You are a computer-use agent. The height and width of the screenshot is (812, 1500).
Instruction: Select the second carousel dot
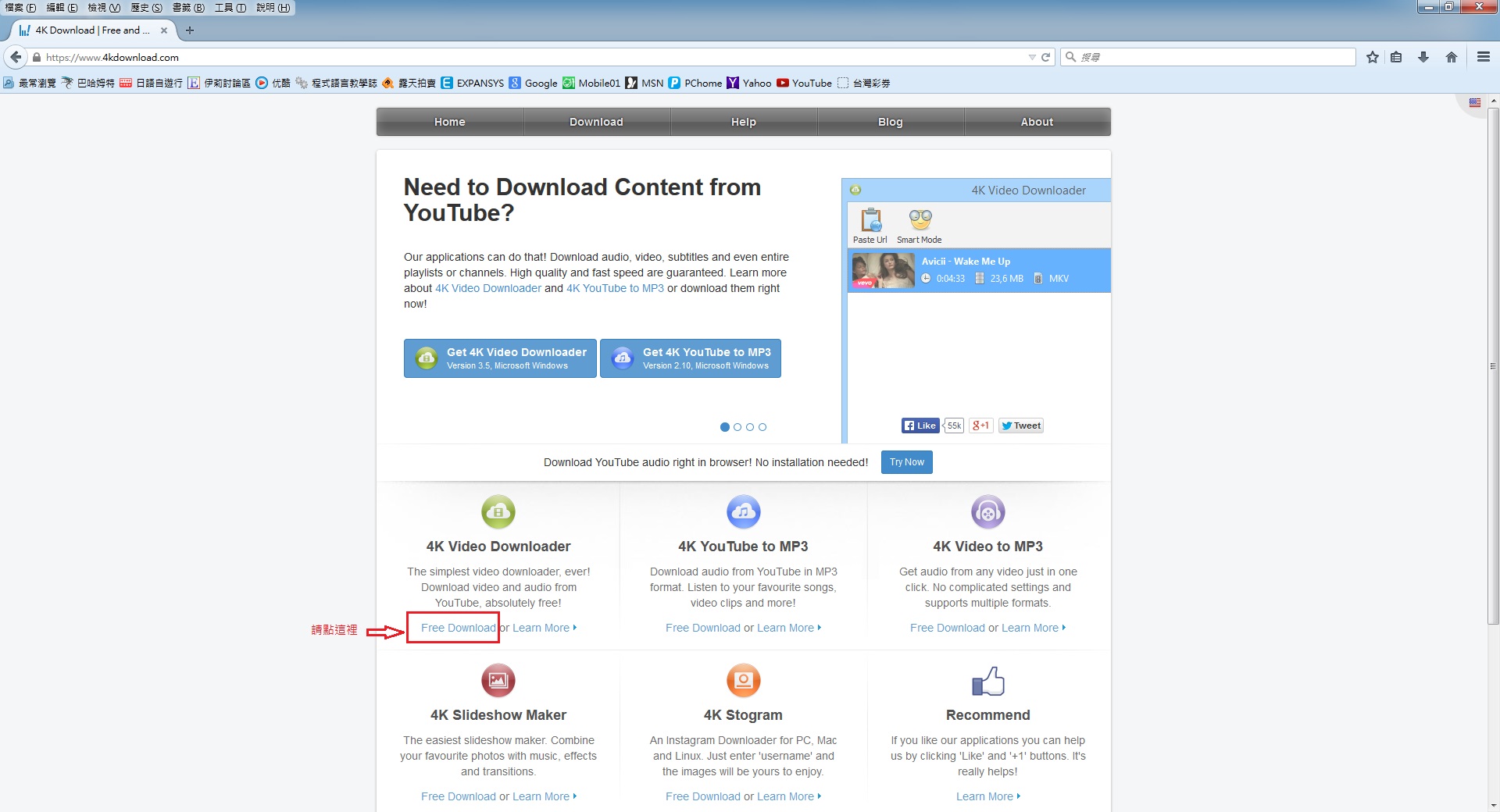[737, 427]
